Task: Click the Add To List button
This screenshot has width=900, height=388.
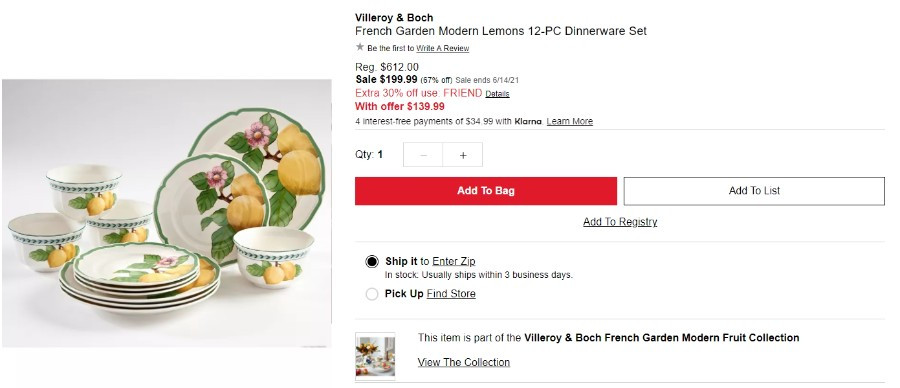Action: (754, 191)
